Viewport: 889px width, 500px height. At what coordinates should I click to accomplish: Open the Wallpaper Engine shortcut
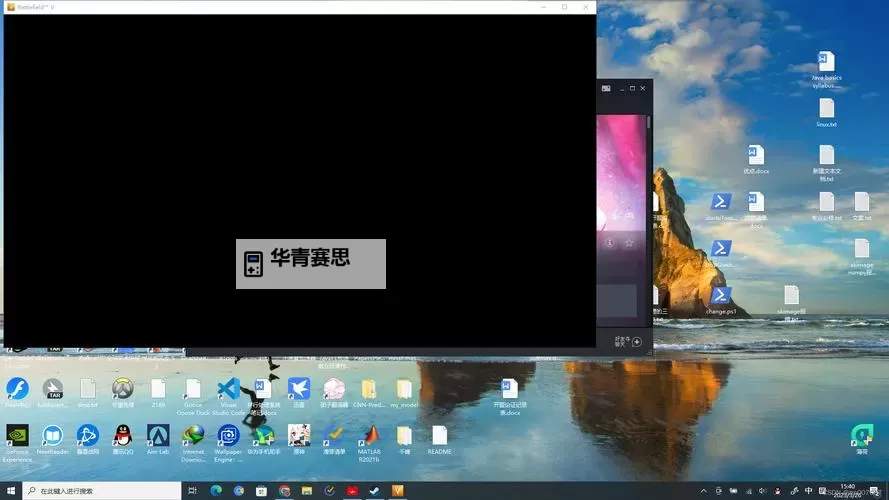[x=228, y=435]
